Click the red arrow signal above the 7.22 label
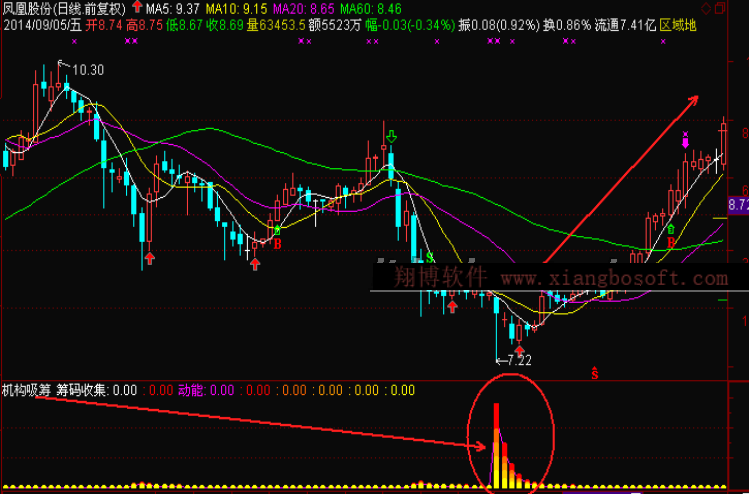This screenshot has width=749, height=494. 519,350
